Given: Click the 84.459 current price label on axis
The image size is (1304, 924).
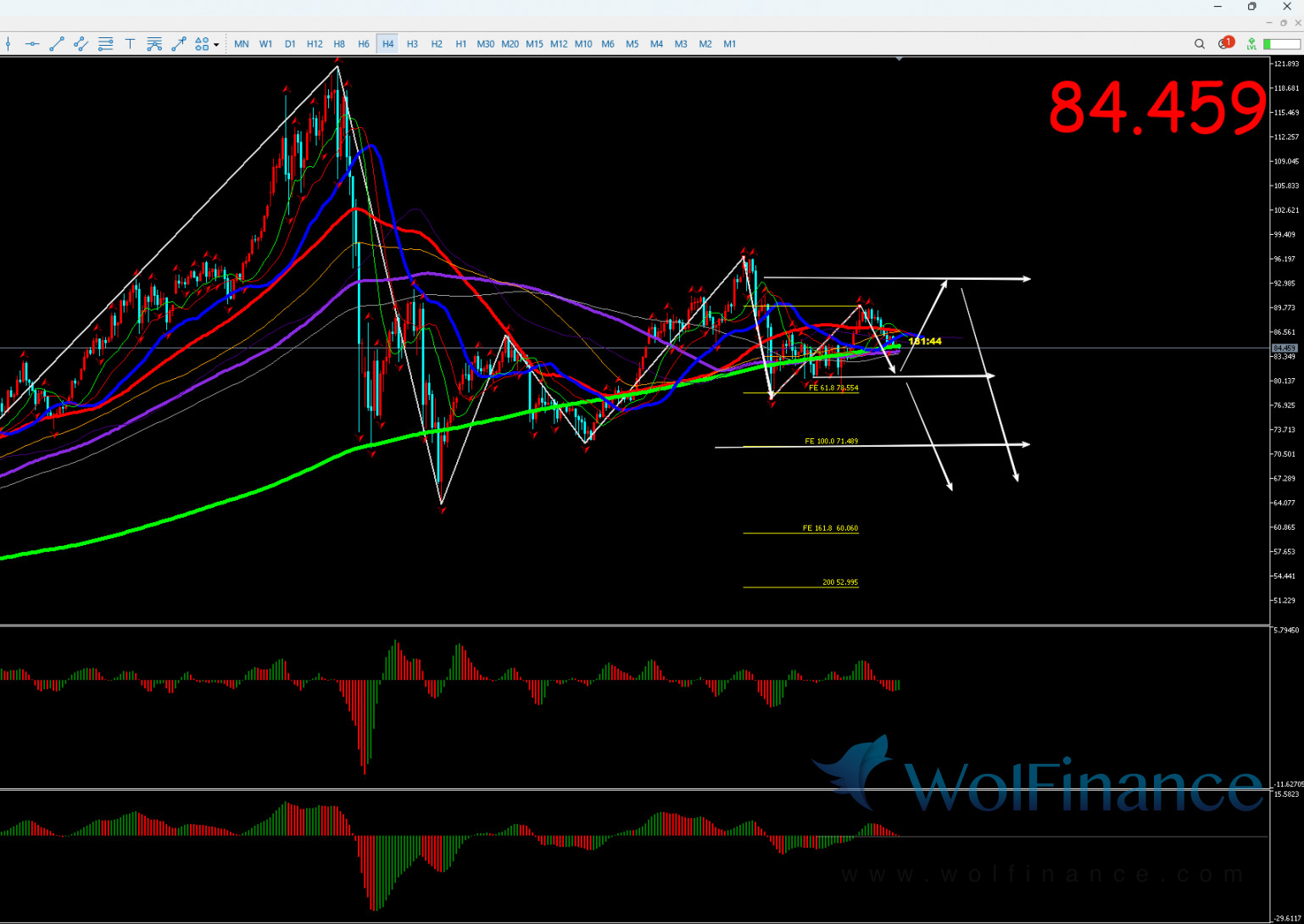Looking at the screenshot, I should pyautogui.click(x=1284, y=348).
